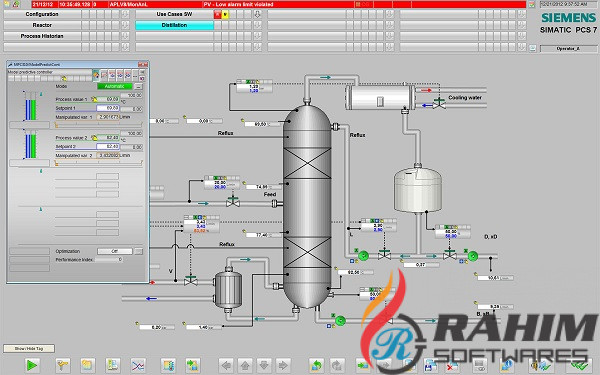
Task: Click the red alarm indicator beside Use Cases SW
Action: 218,14
